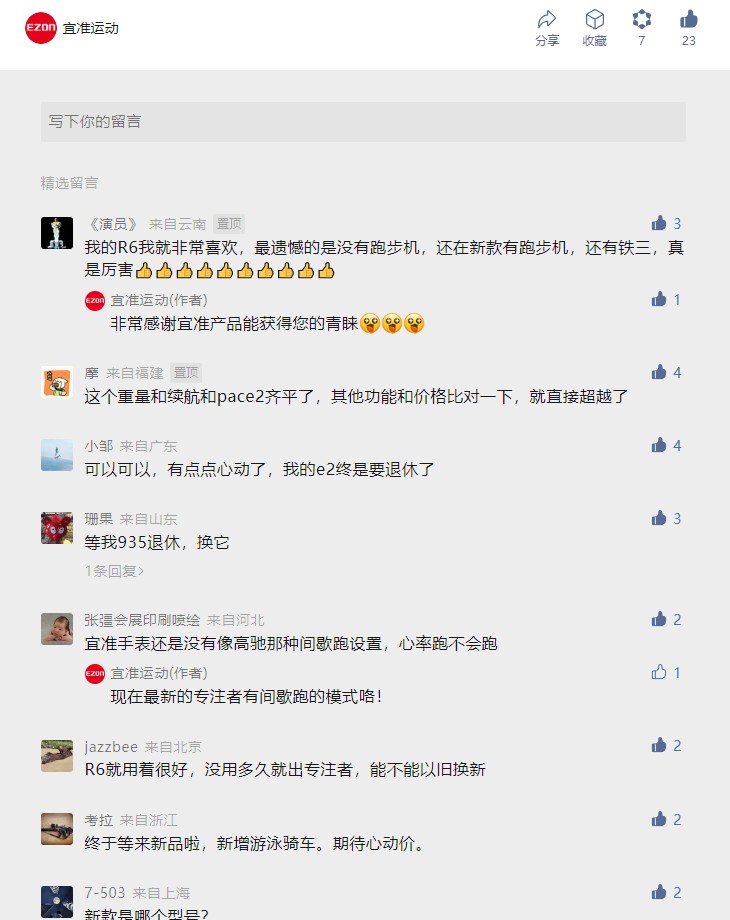Like the article with thumbs-up showing 23
730x920 pixels.
[x=688, y=19]
